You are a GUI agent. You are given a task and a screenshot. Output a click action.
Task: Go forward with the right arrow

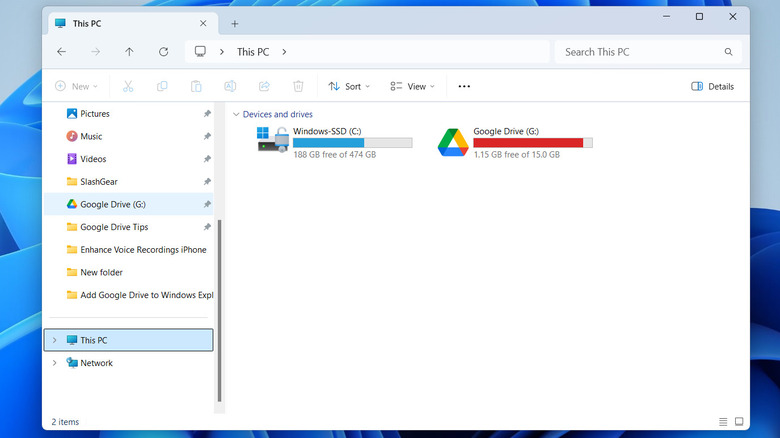[x=95, y=52]
